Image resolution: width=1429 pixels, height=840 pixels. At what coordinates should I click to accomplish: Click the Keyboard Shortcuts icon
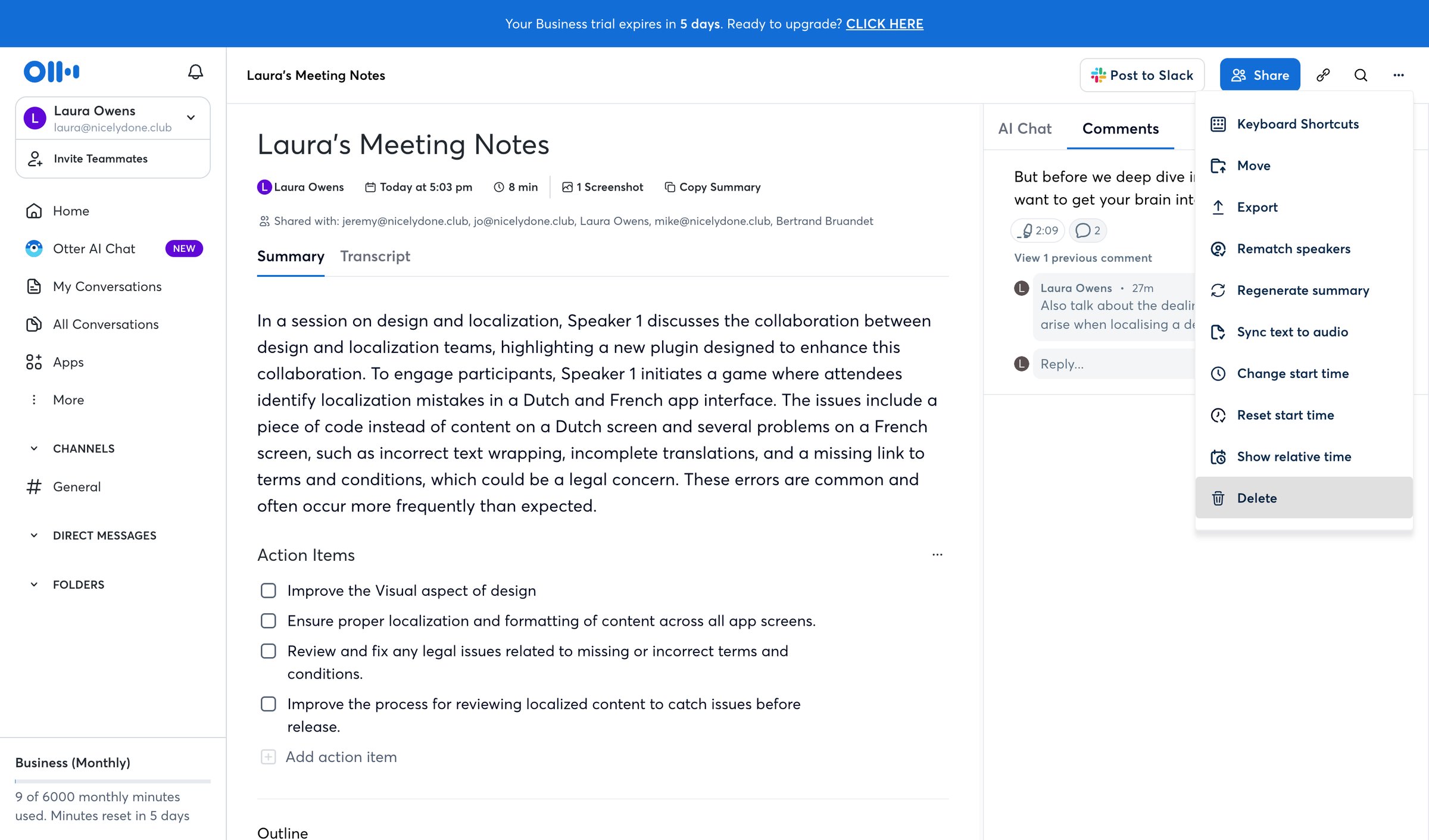click(x=1218, y=124)
